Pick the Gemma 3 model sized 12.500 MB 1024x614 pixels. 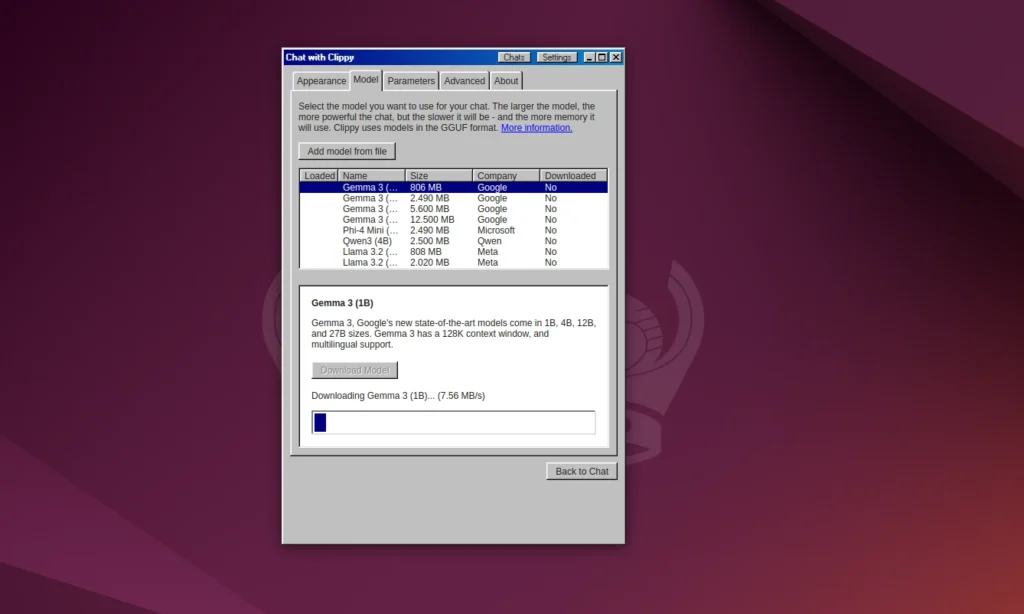[x=453, y=219]
